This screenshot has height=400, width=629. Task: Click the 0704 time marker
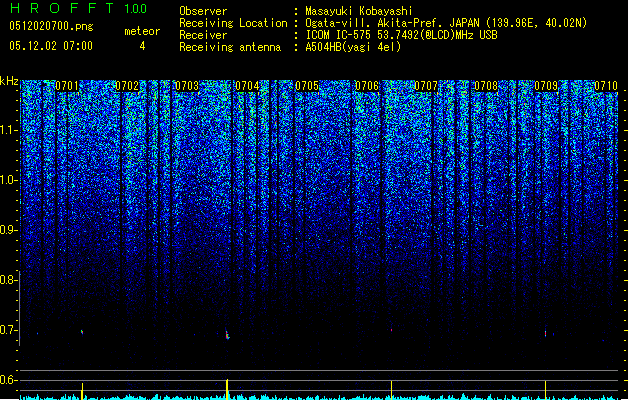point(247,86)
